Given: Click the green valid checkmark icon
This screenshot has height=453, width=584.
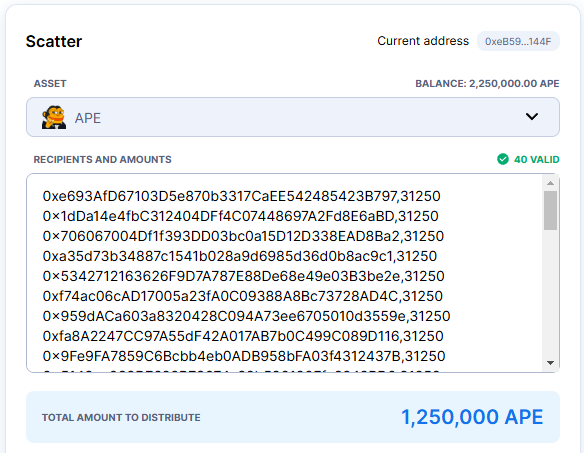Looking at the screenshot, I should (x=502, y=159).
